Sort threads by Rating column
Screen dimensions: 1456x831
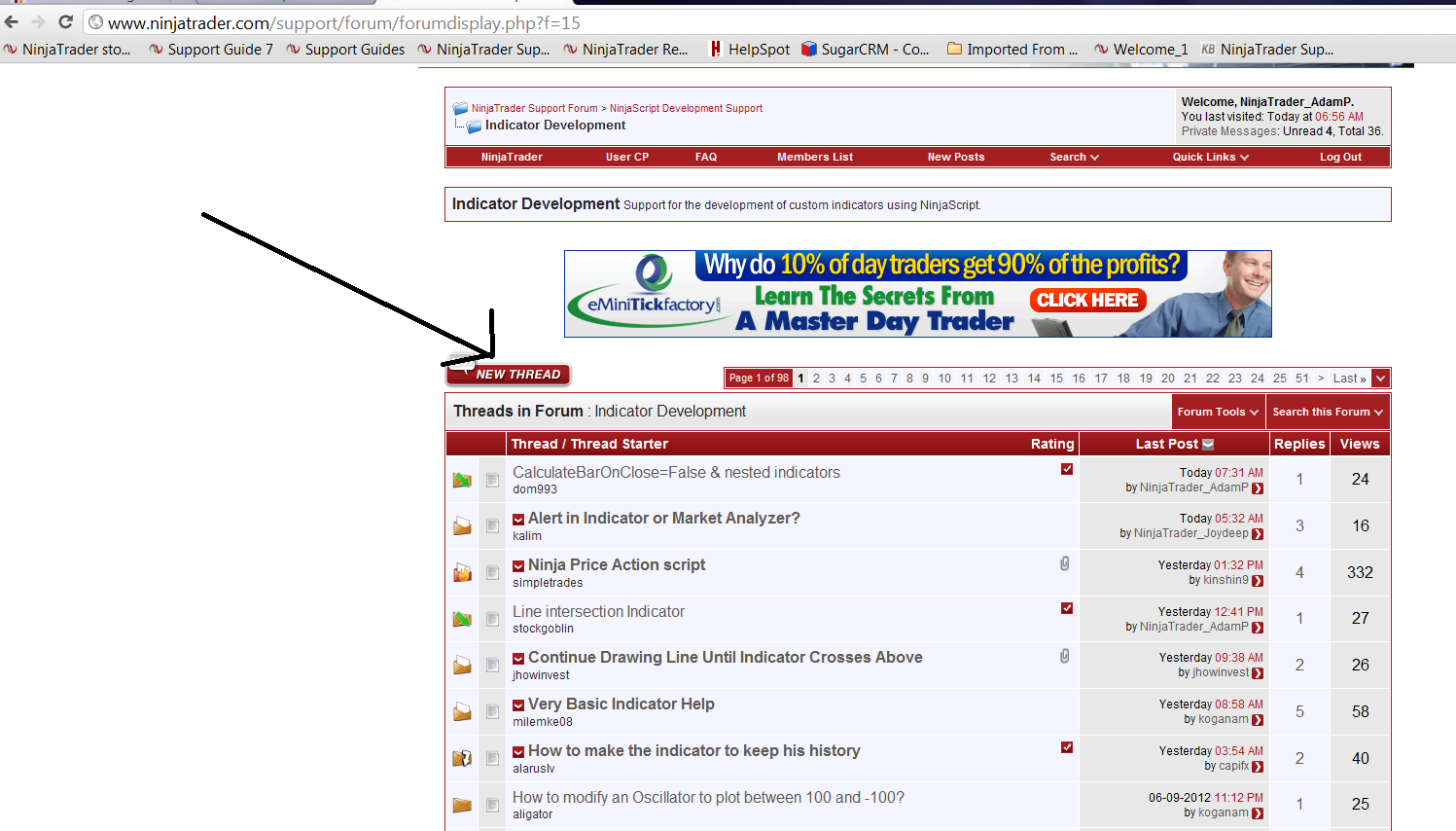(x=1052, y=444)
